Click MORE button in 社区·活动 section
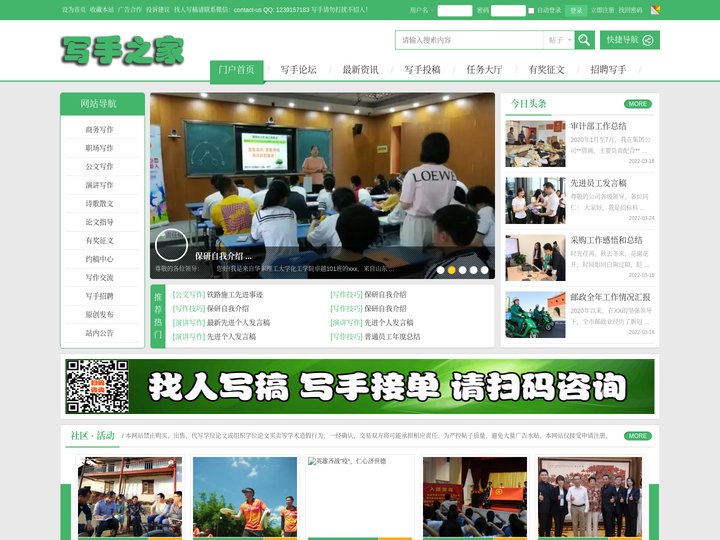This screenshot has height=540, width=720. 638,436
